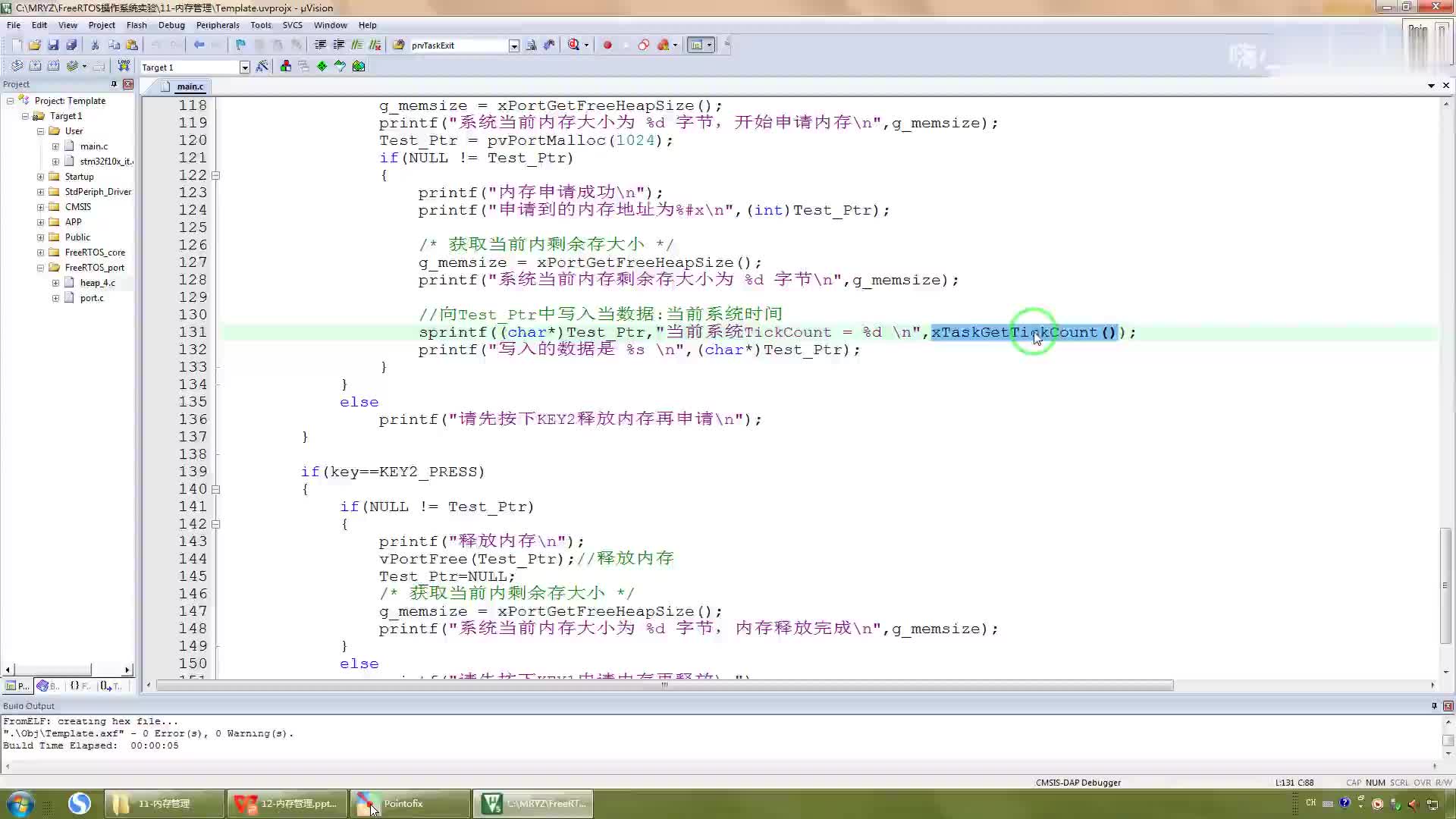Unindent selected lines icon
Image resolution: width=1456 pixels, height=819 pixels.
(x=338, y=45)
